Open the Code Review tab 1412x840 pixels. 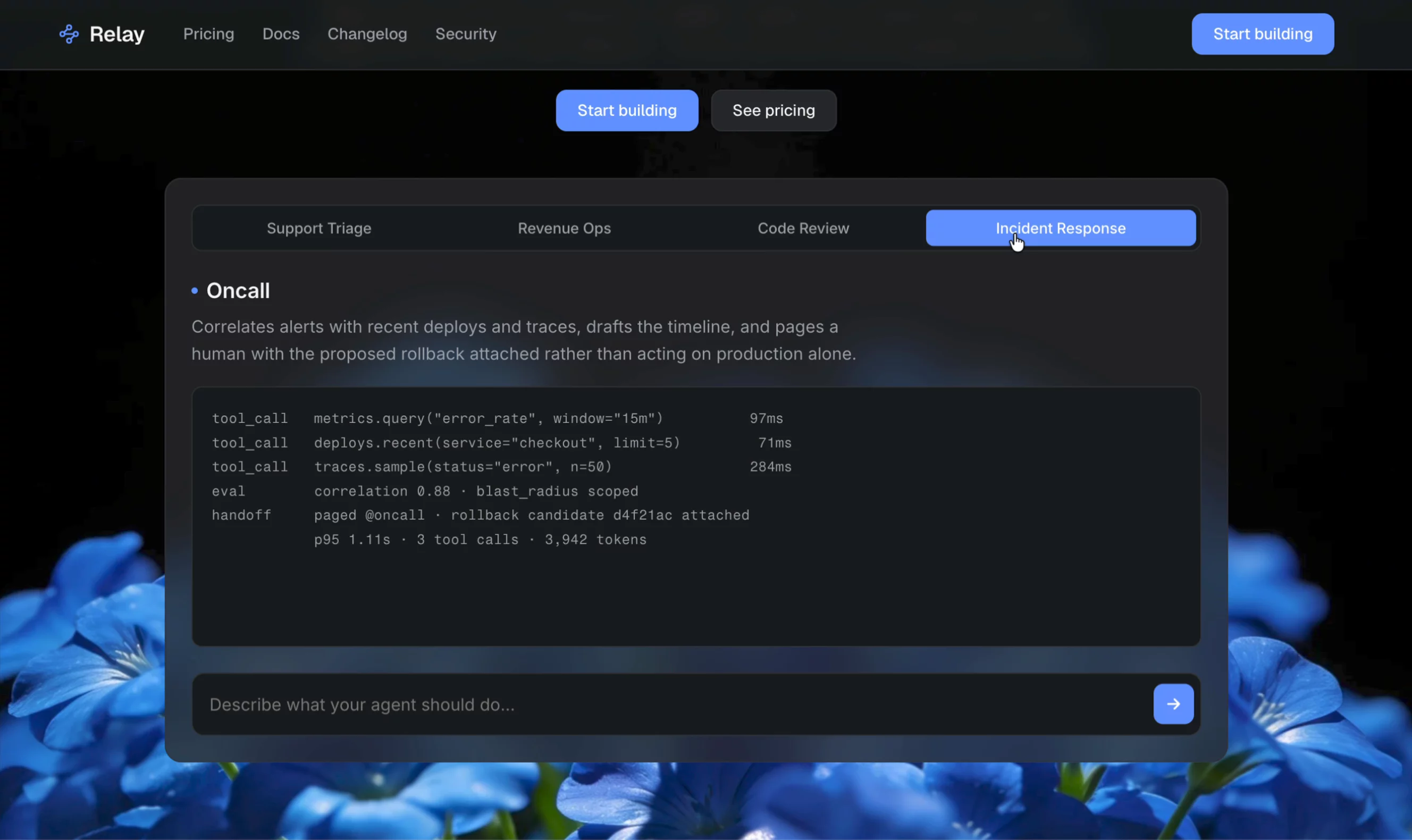coord(803,228)
